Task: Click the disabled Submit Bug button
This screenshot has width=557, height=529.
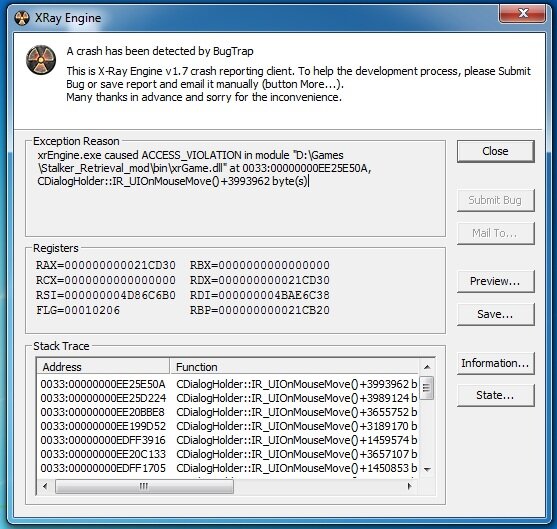Action: 496,200
